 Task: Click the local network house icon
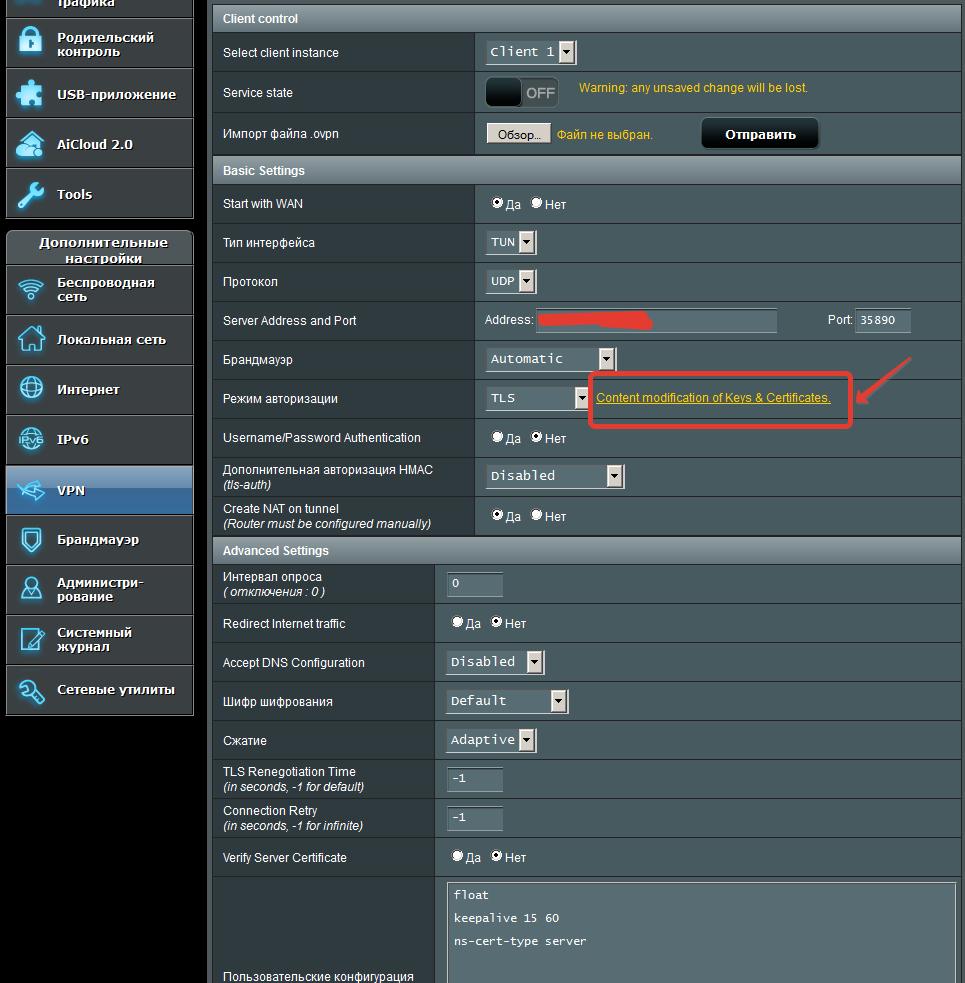[x=31, y=340]
